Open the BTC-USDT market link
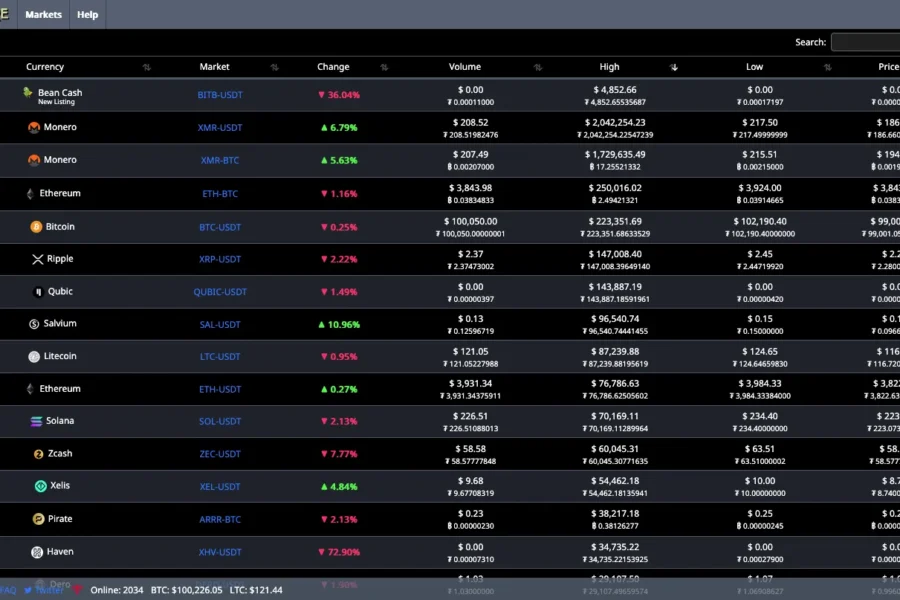 point(220,227)
